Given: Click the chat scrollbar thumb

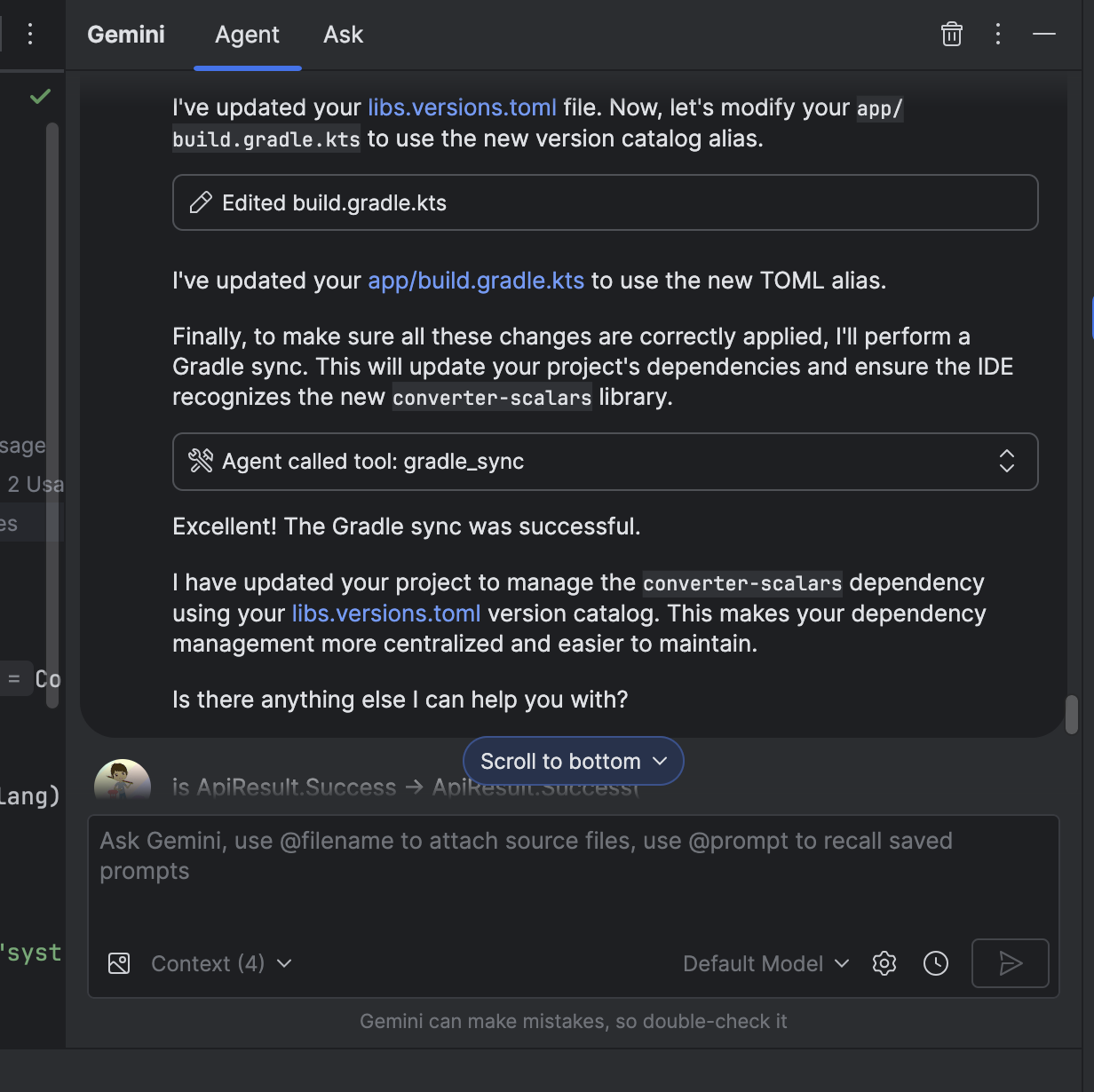Looking at the screenshot, I should point(1072,714).
